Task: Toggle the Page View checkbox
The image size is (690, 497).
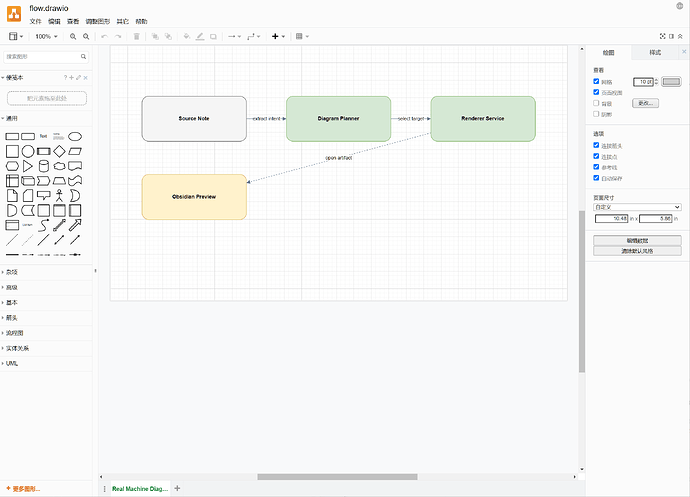Action: [x=596, y=92]
